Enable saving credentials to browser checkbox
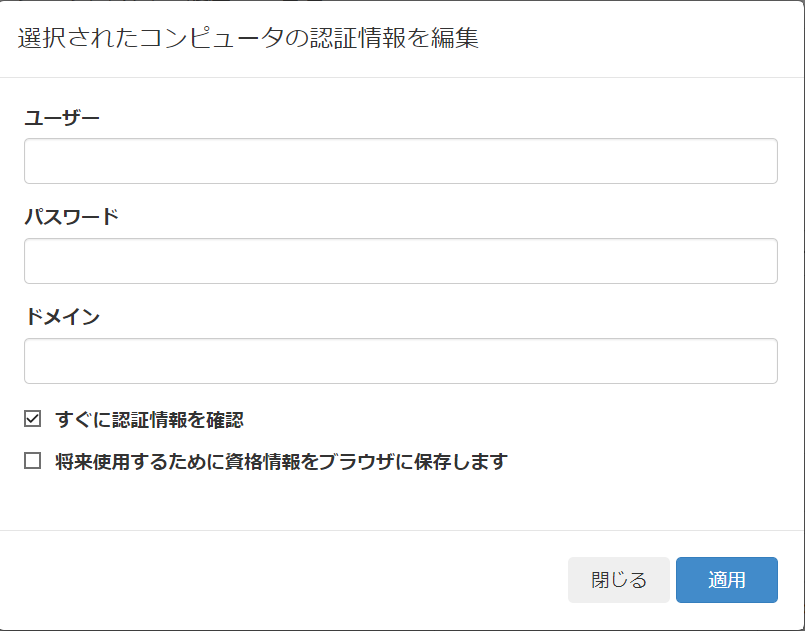 (x=32, y=461)
